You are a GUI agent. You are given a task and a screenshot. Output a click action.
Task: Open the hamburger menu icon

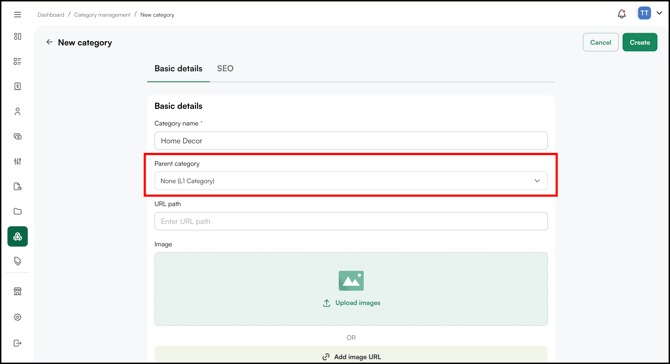tap(18, 15)
